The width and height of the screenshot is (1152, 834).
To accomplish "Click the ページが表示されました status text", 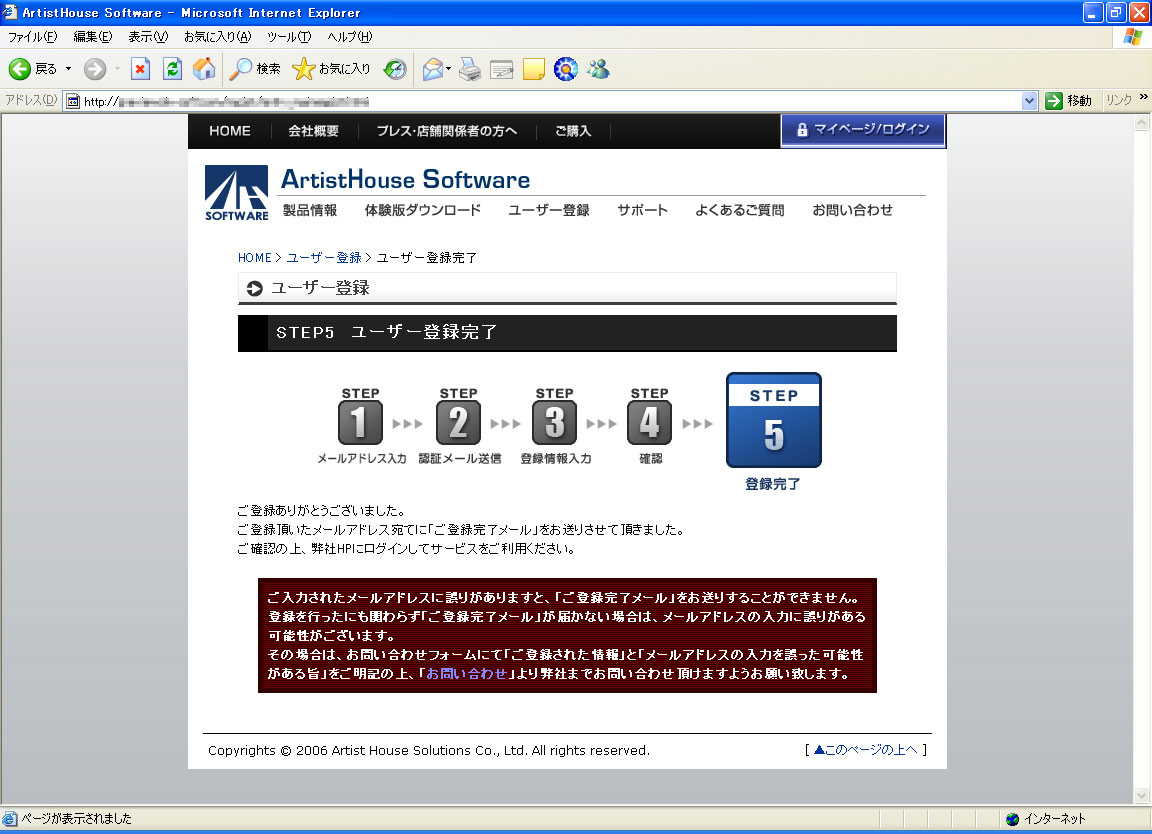I will coord(76,819).
